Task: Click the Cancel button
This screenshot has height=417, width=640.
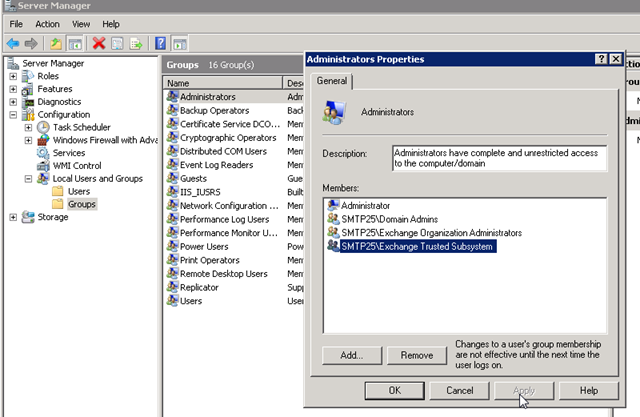Action: (x=460, y=390)
